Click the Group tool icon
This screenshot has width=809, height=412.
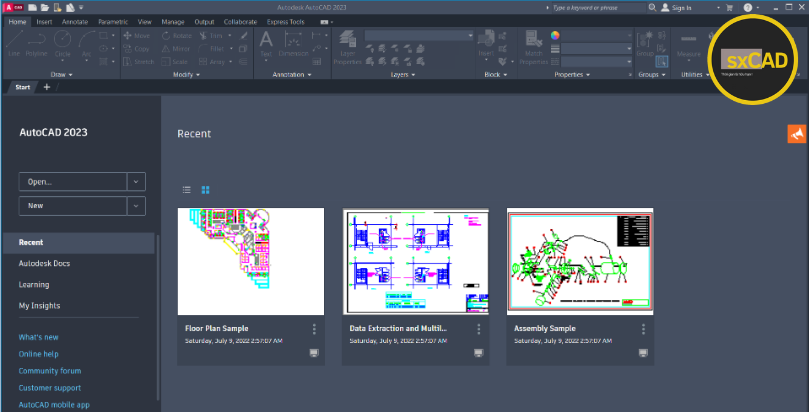pyautogui.click(x=644, y=43)
